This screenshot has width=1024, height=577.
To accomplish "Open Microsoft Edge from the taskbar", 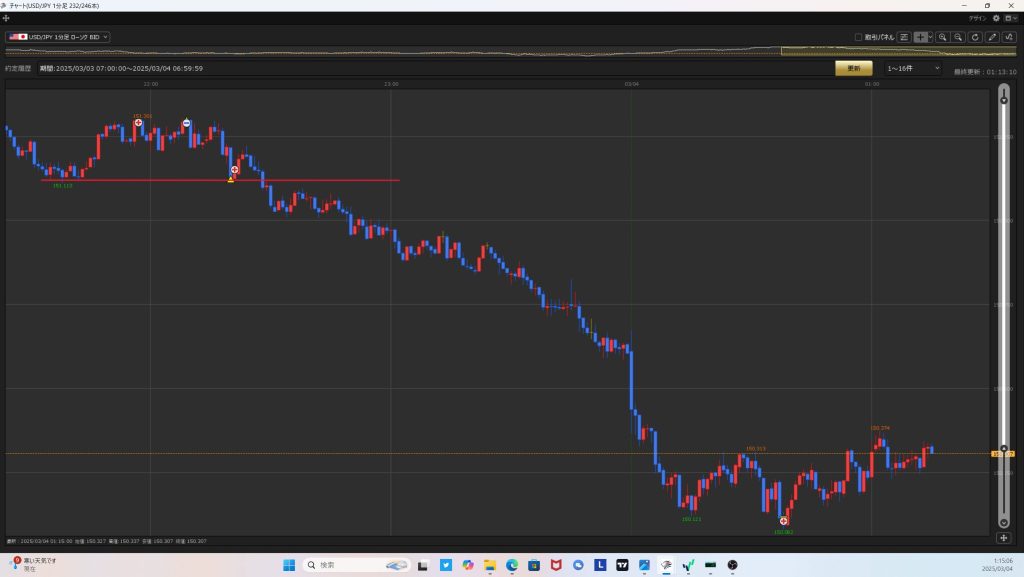I will [x=511, y=565].
